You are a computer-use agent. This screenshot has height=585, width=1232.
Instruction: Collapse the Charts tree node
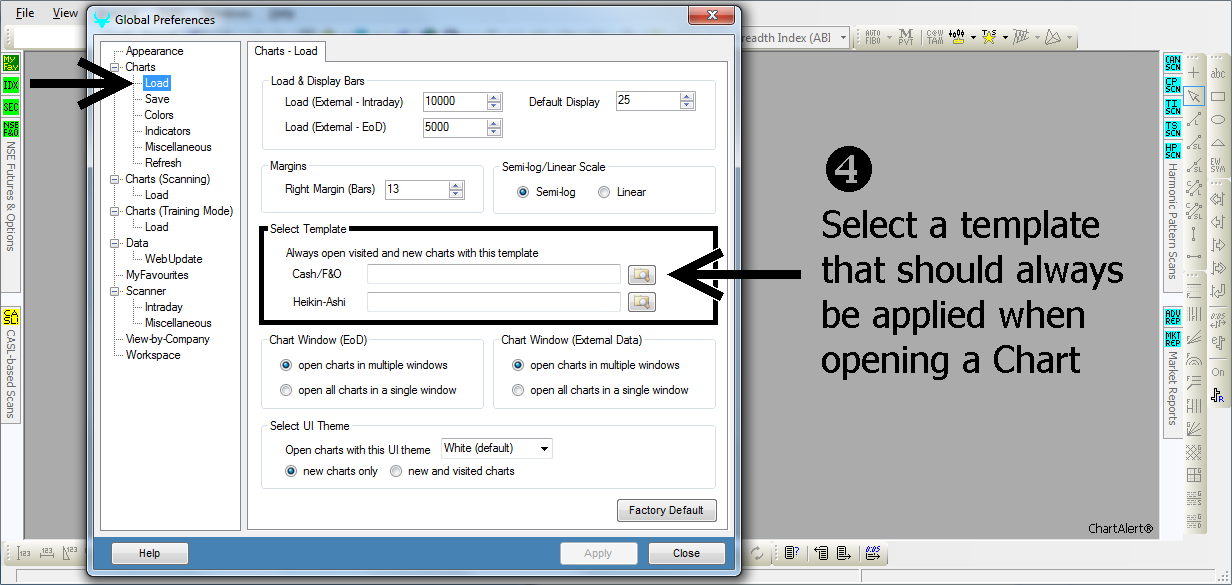tap(116, 67)
